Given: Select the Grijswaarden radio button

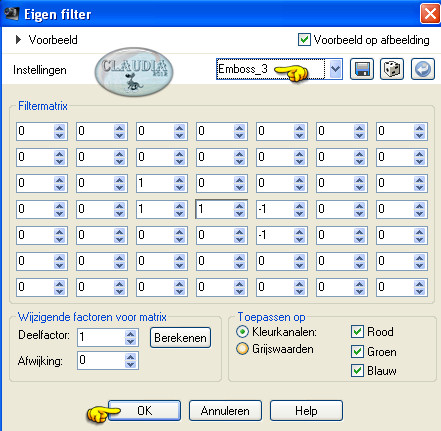Looking at the screenshot, I should [242, 349].
